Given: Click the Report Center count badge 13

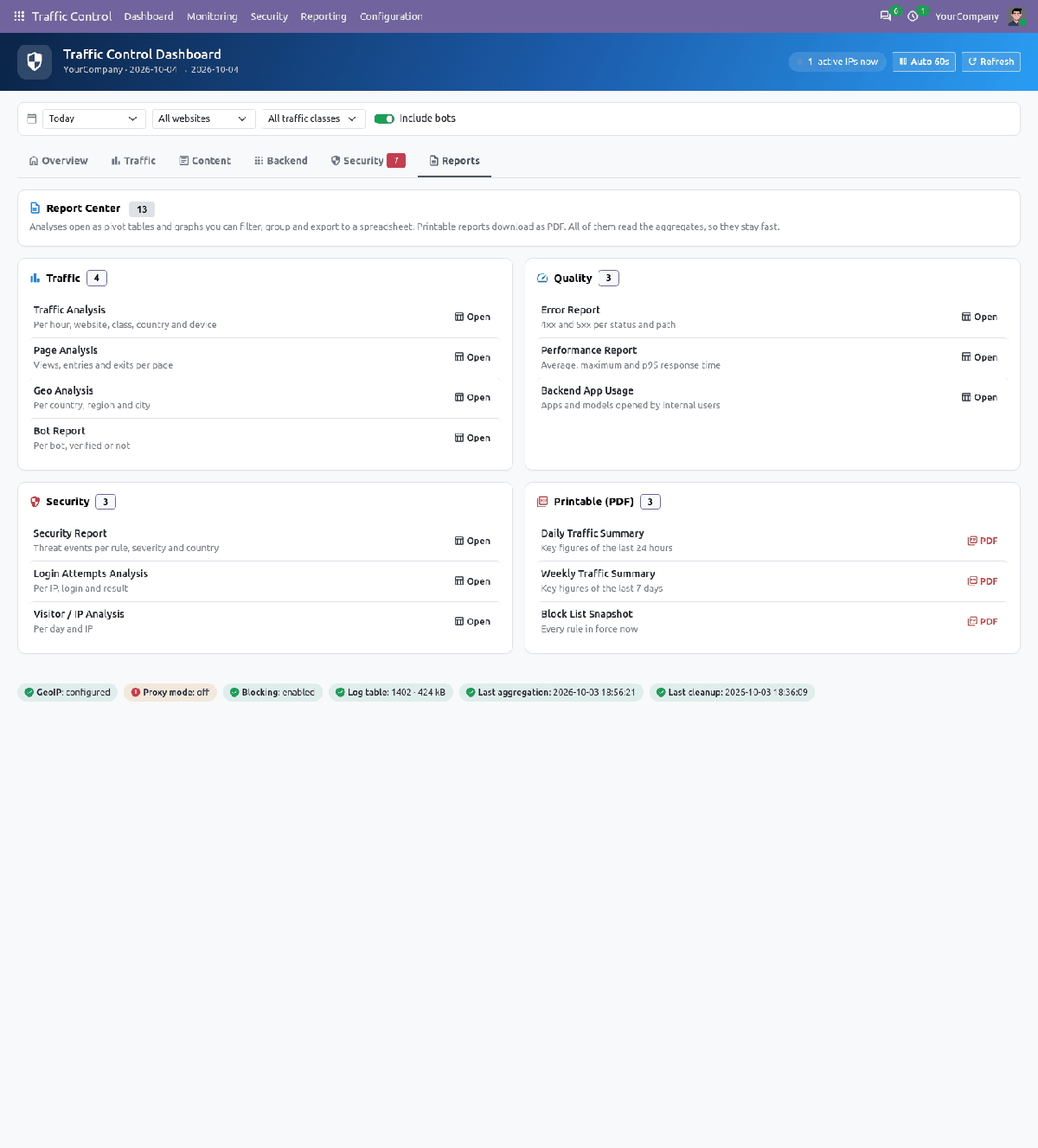Looking at the screenshot, I should coord(142,209).
